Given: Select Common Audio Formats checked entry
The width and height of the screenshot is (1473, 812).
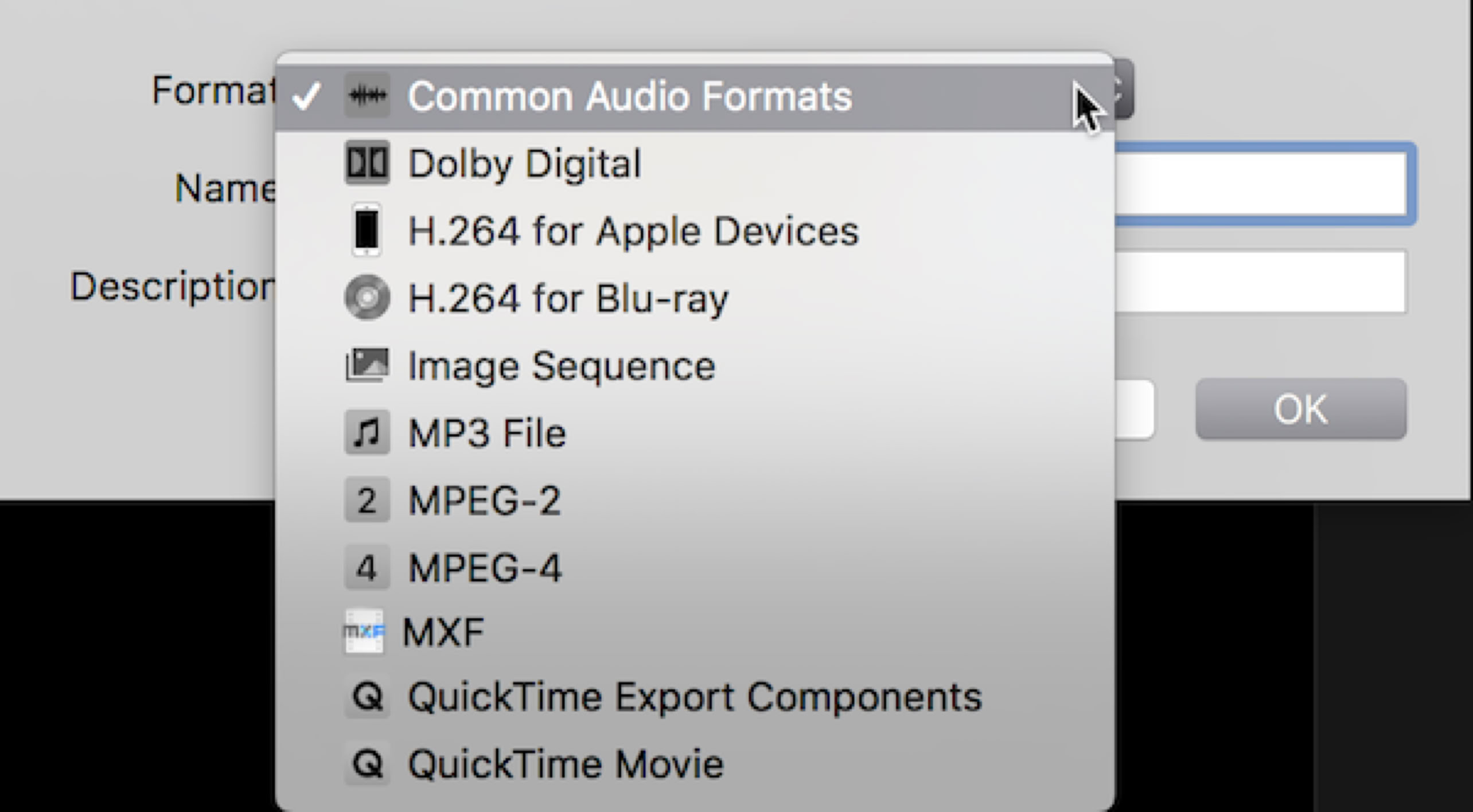Looking at the screenshot, I should point(629,96).
